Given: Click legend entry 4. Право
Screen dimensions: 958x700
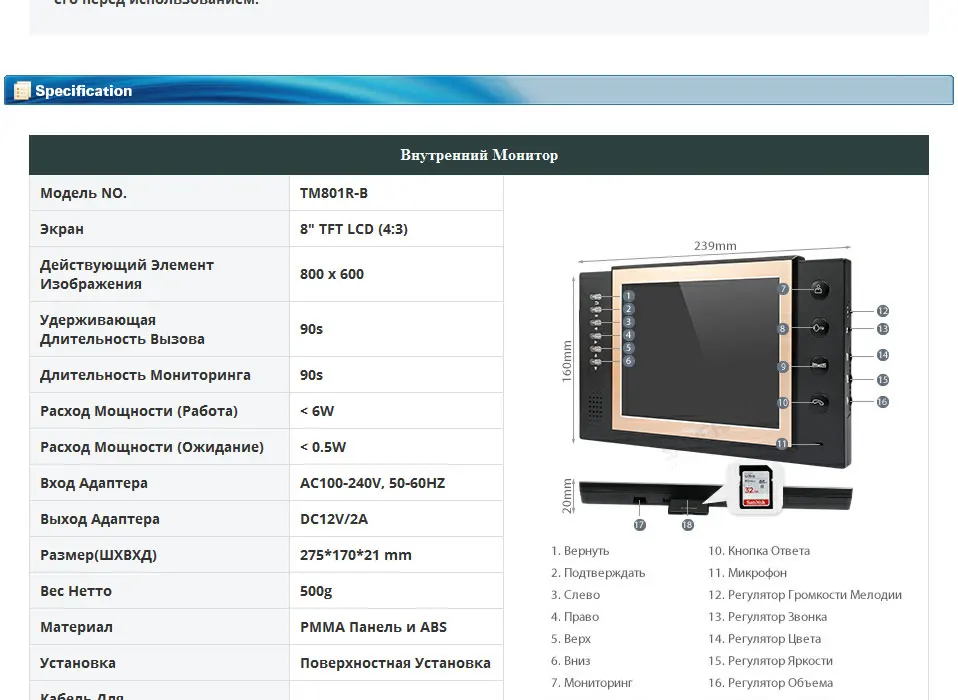Looking at the screenshot, I should 574,617.
